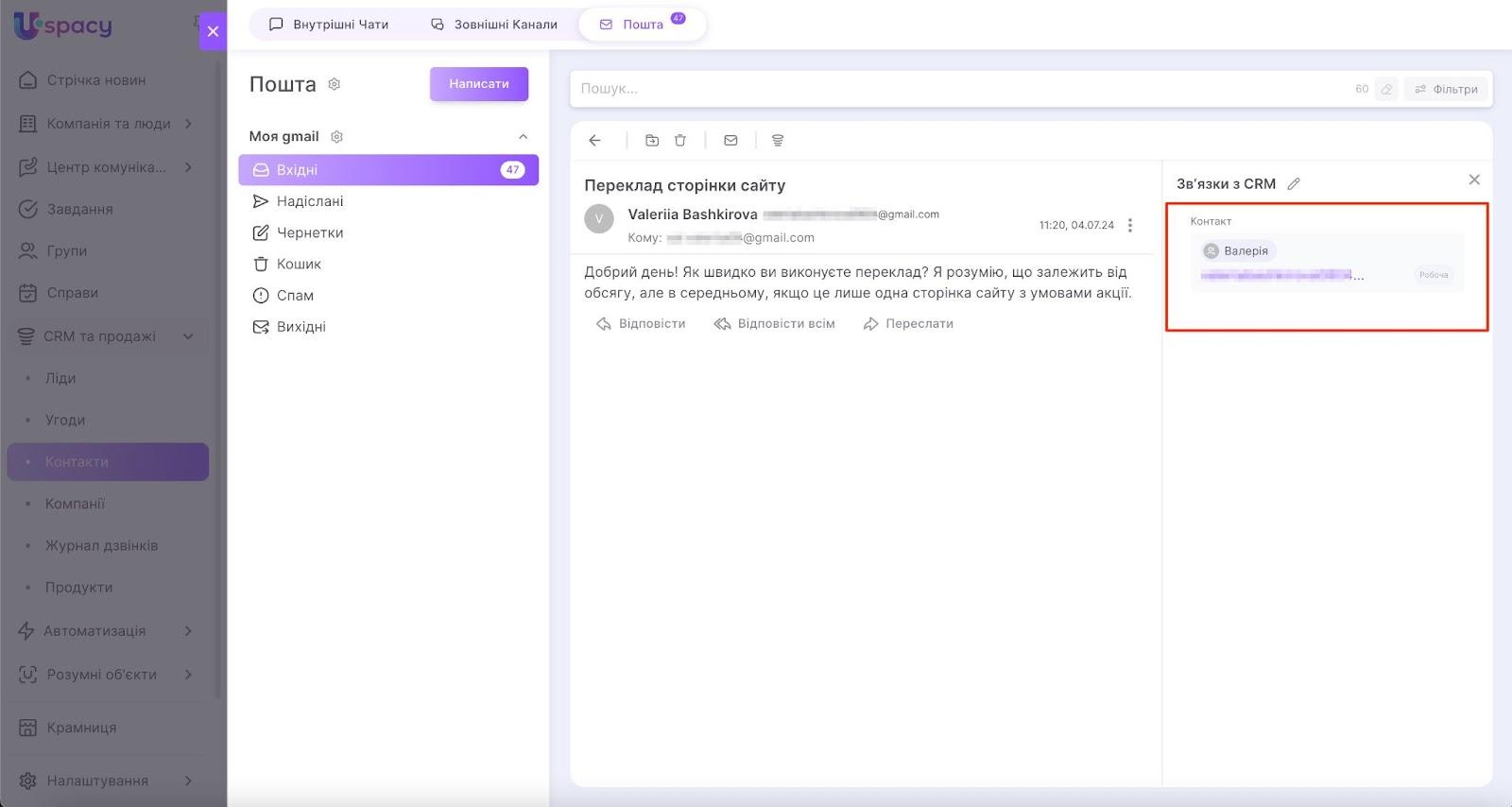Click blurred contact email link in CRM panel
1512x807 pixels.
point(1282,275)
